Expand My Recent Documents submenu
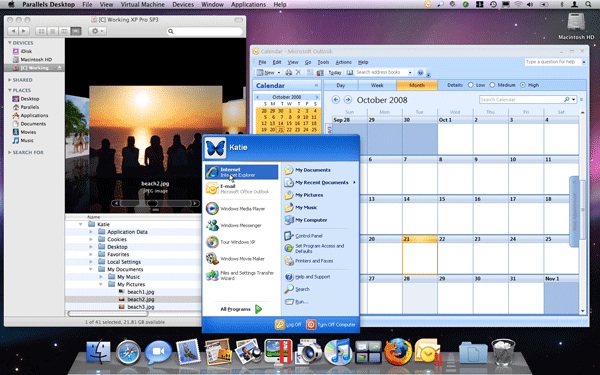The image size is (600, 375). click(321, 183)
